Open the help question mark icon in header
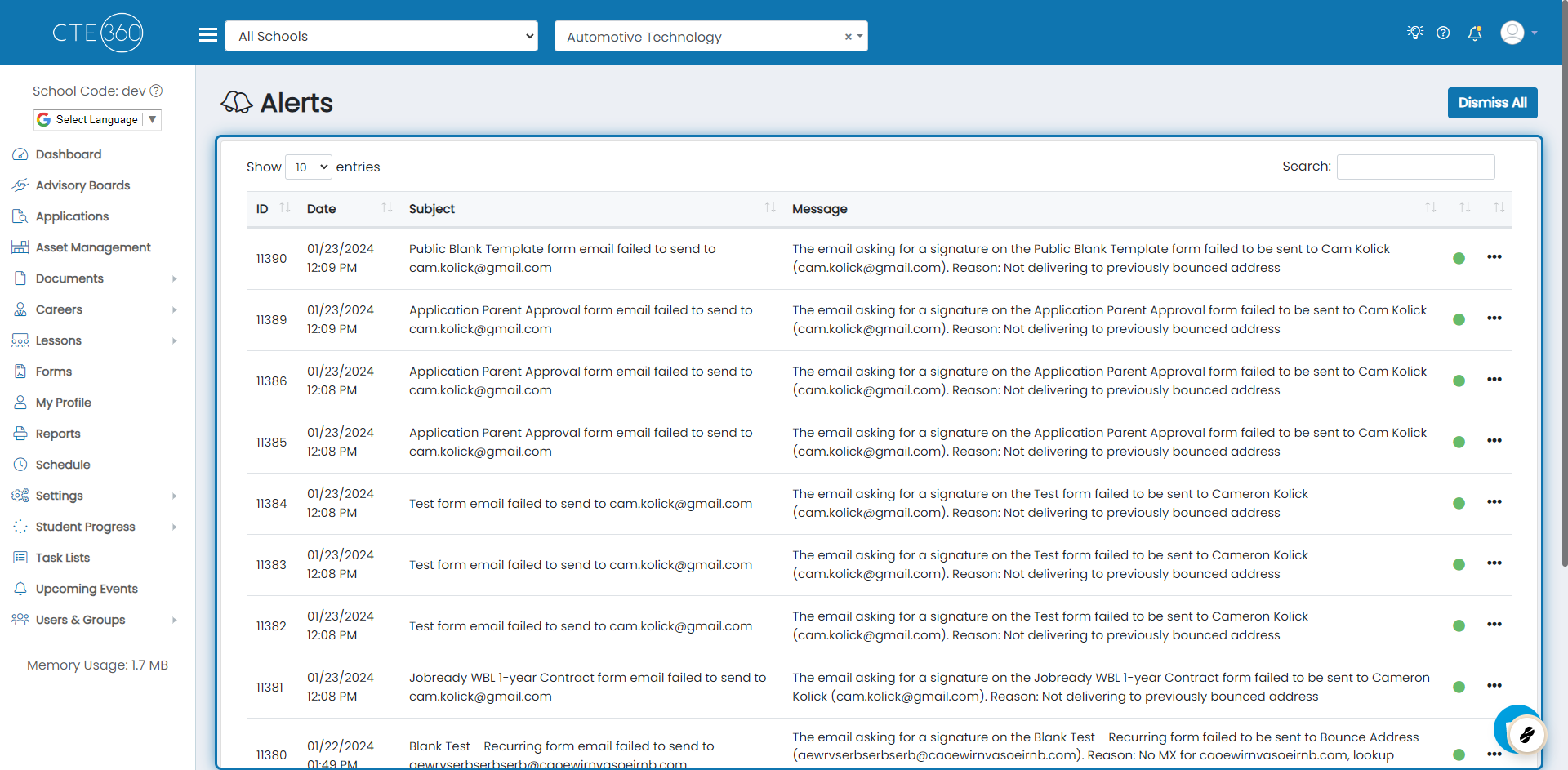This screenshot has height=770, width=1568. (1443, 33)
